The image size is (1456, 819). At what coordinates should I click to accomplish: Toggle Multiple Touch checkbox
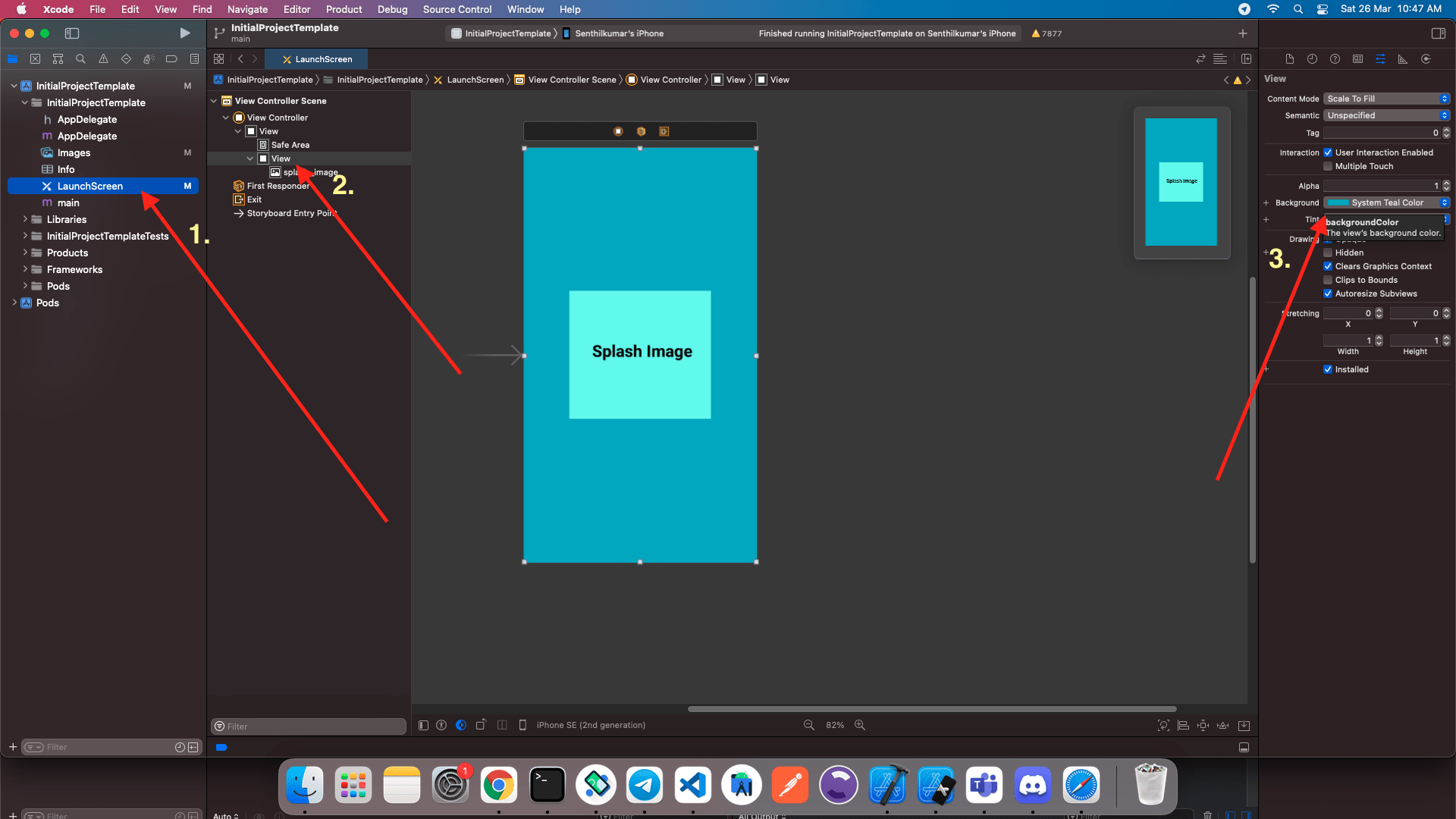[1328, 166]
